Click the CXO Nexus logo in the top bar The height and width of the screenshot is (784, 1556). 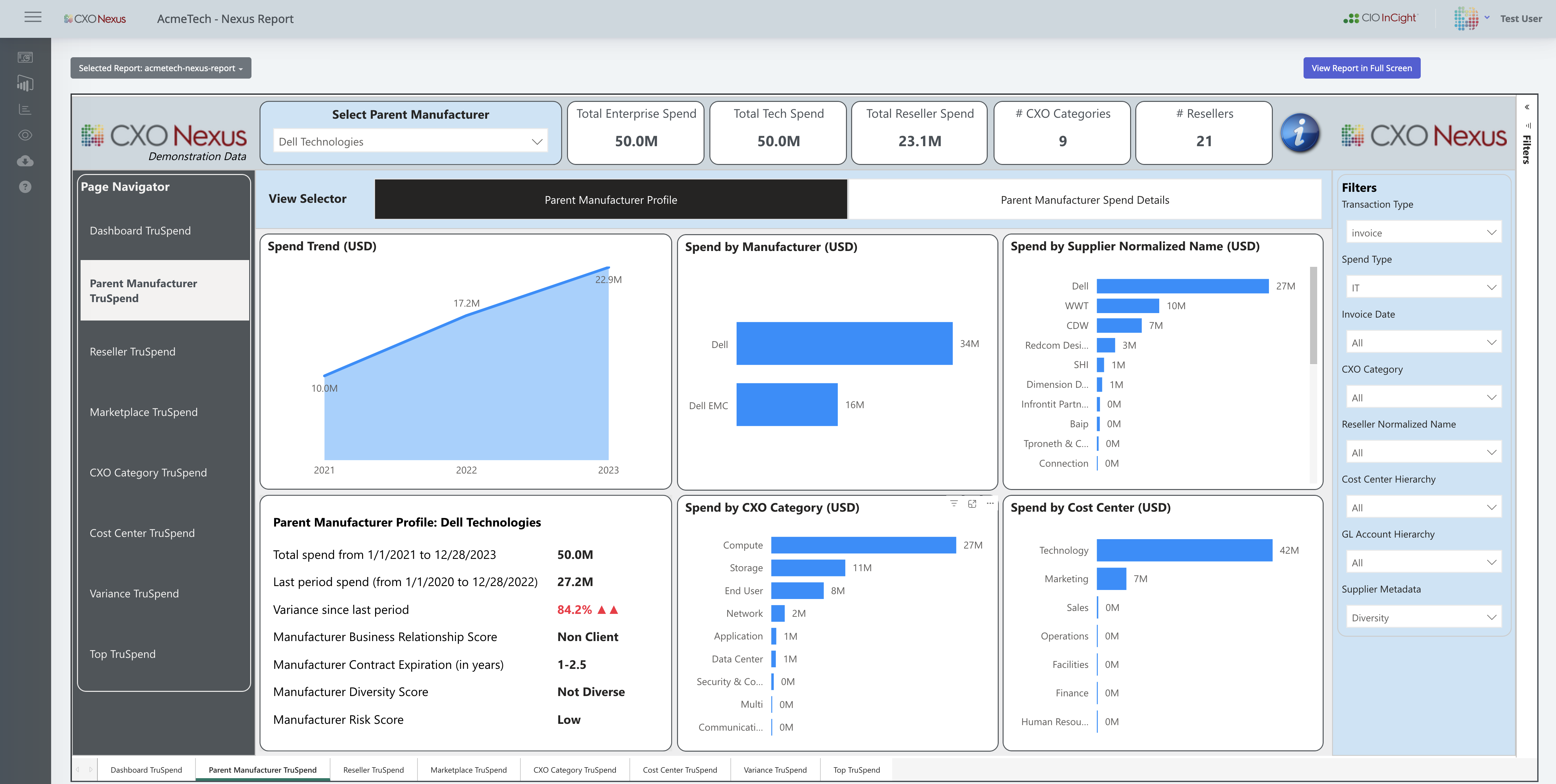[x=95, y=19]
